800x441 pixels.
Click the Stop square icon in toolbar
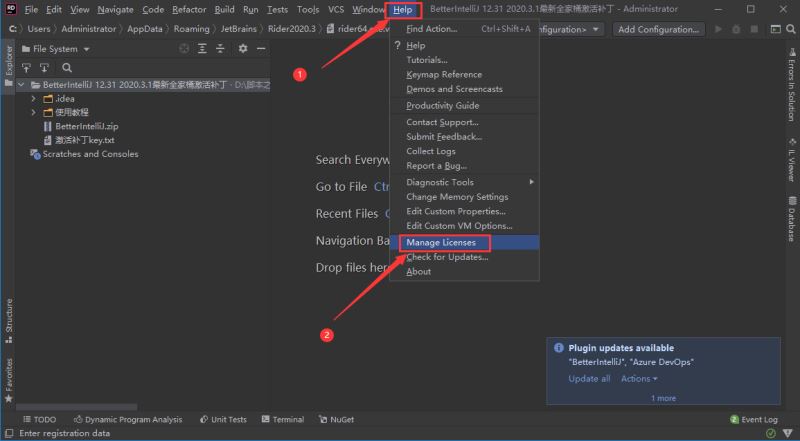coord(754,29)
